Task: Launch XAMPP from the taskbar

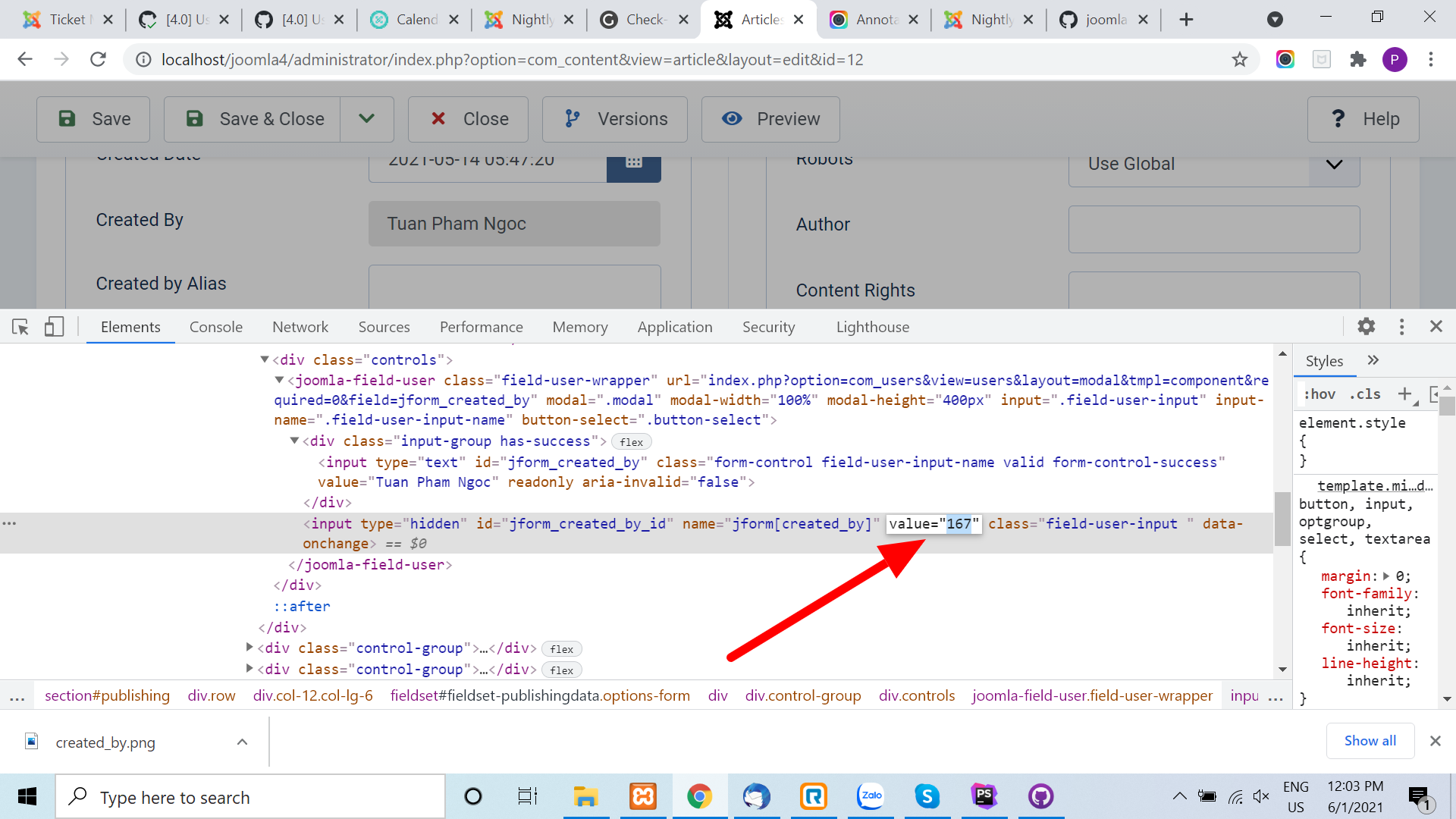Action: [643, 797]
